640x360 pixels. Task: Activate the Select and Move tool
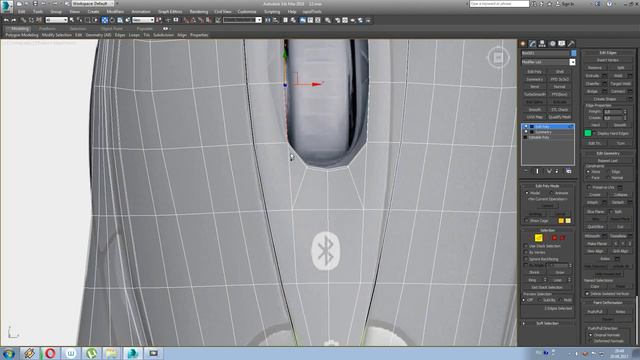(105, 20)
